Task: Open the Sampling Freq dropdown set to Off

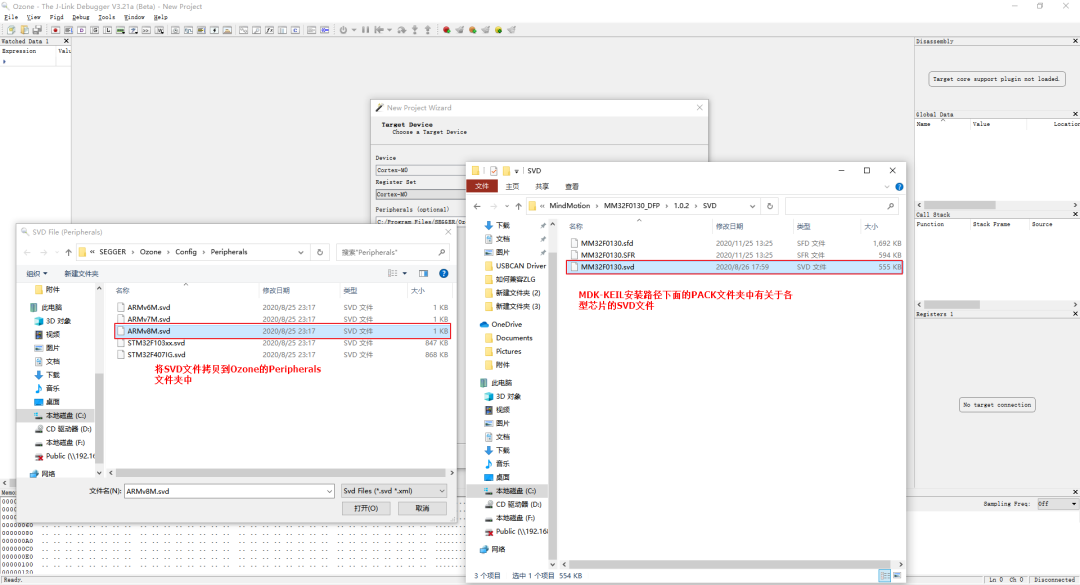Action: (x=1057, y=504)
